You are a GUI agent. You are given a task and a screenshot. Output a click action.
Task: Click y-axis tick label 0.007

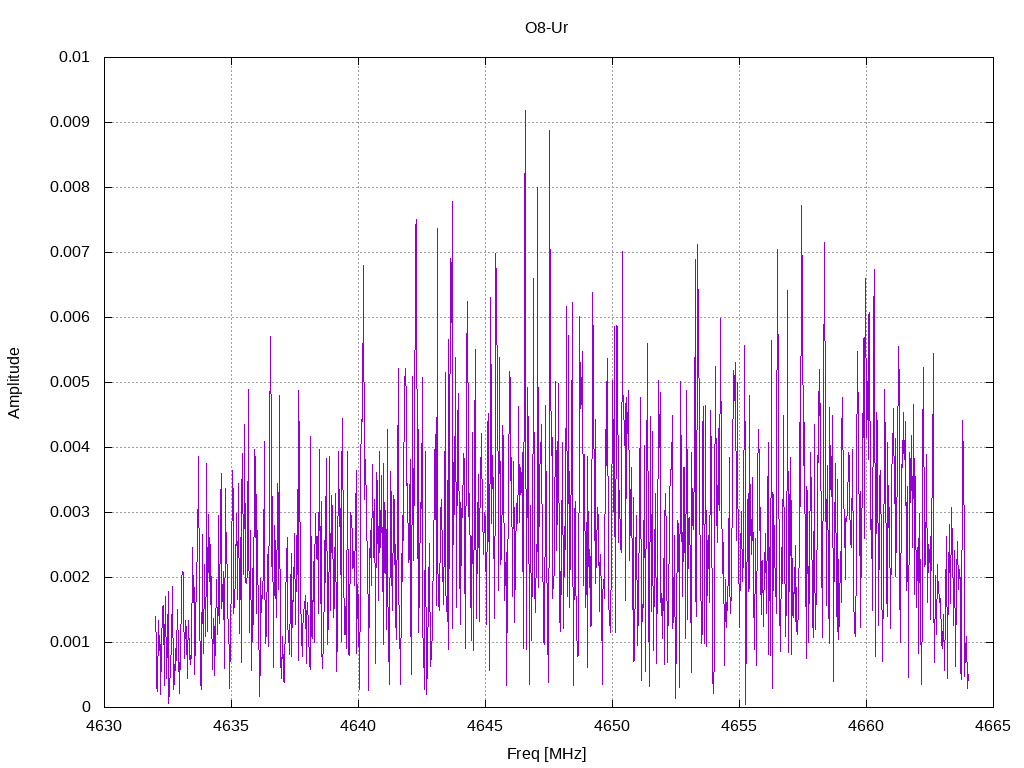pyautogui.click(x=71, y=252)
